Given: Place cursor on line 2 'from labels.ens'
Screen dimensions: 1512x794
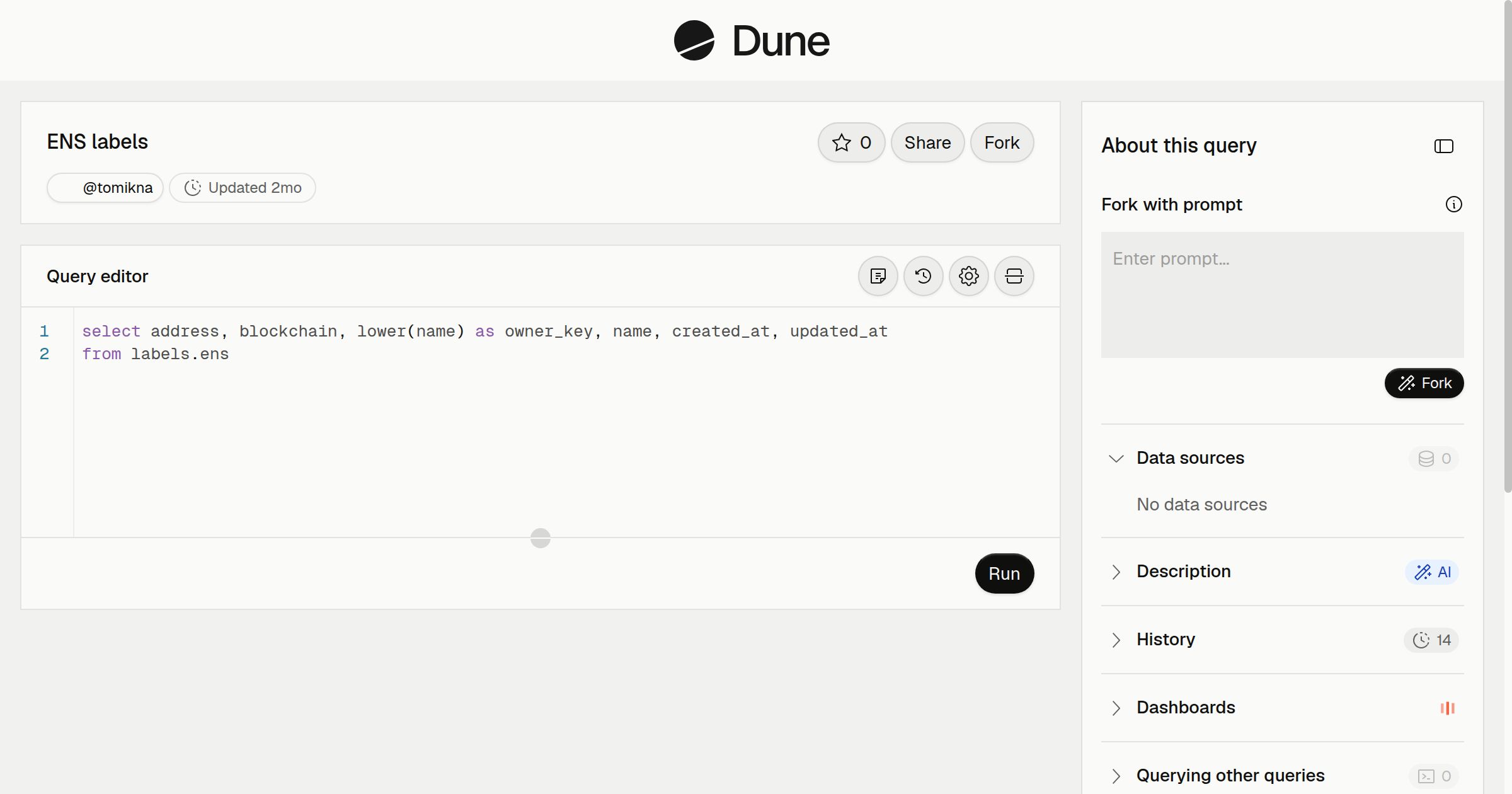Looking at the screenshot, I should coord(156,354).
